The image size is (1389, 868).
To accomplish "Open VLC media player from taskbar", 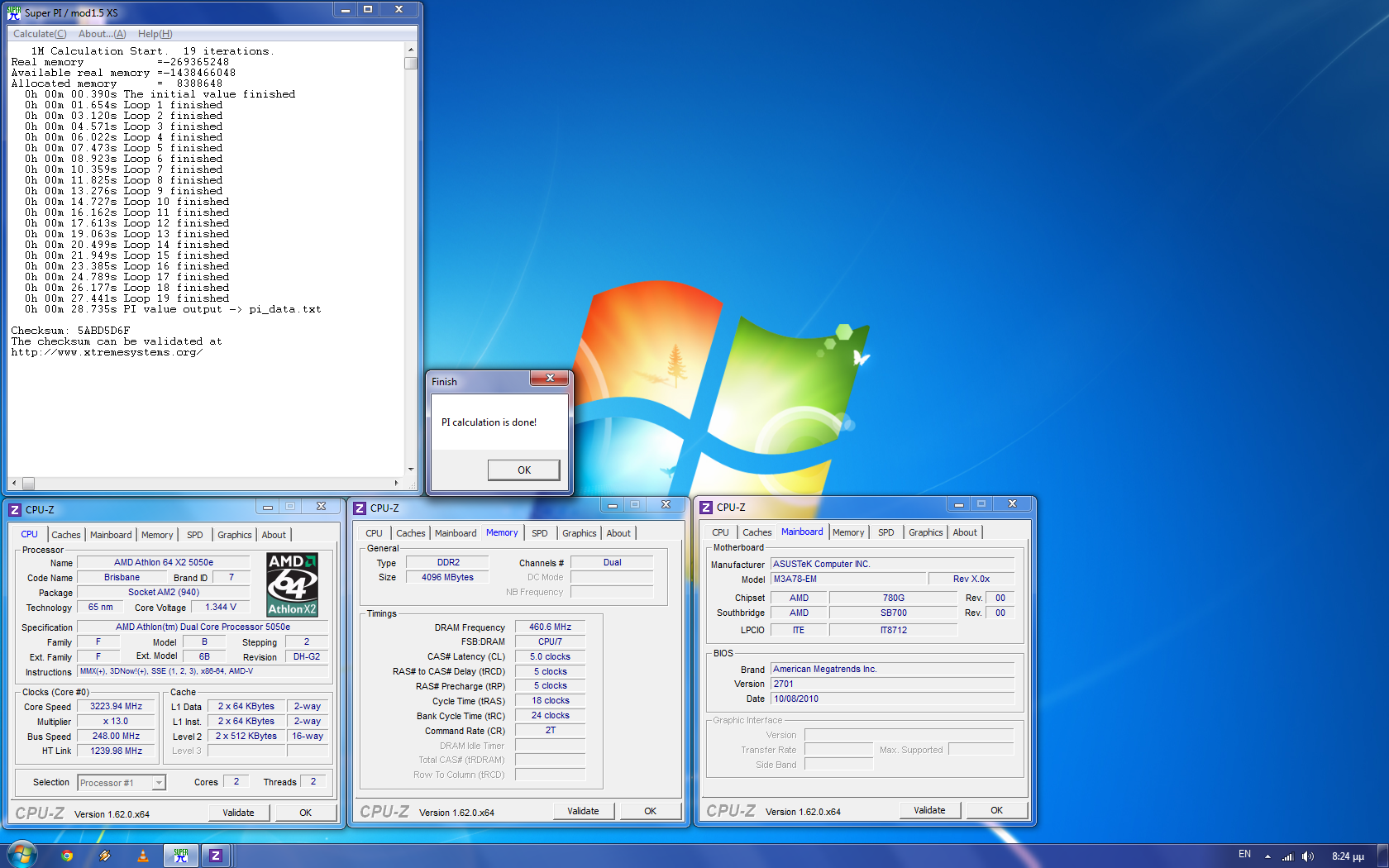I will coord(142,856).
